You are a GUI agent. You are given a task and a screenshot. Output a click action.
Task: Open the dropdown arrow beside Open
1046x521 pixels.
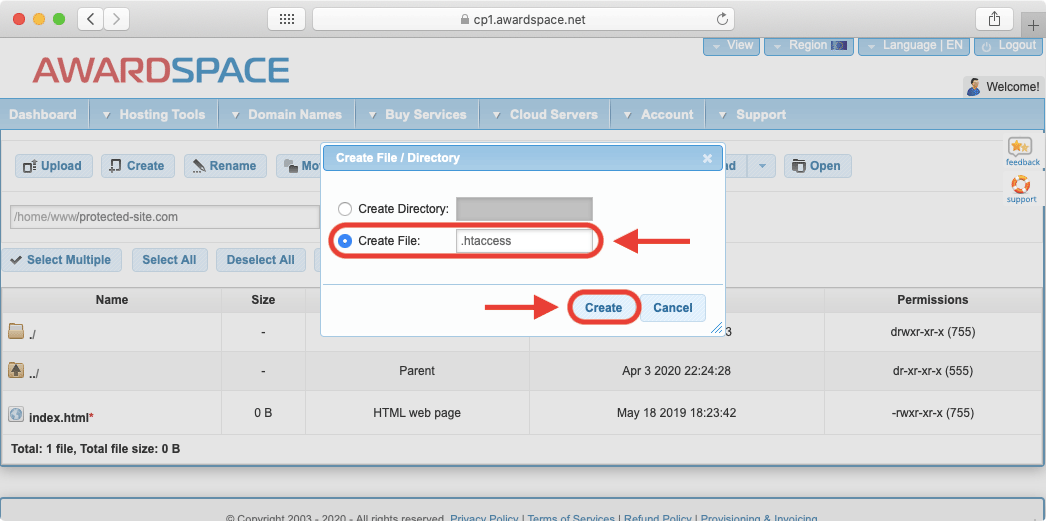coord(762,166)
